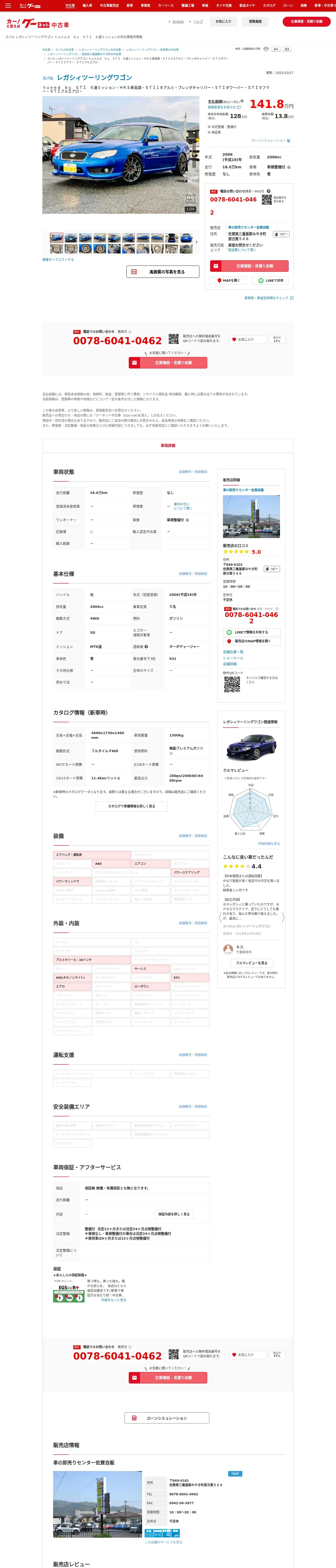
Task: Open タイヤ交換 in the top navigation
Action: (224, 5)
